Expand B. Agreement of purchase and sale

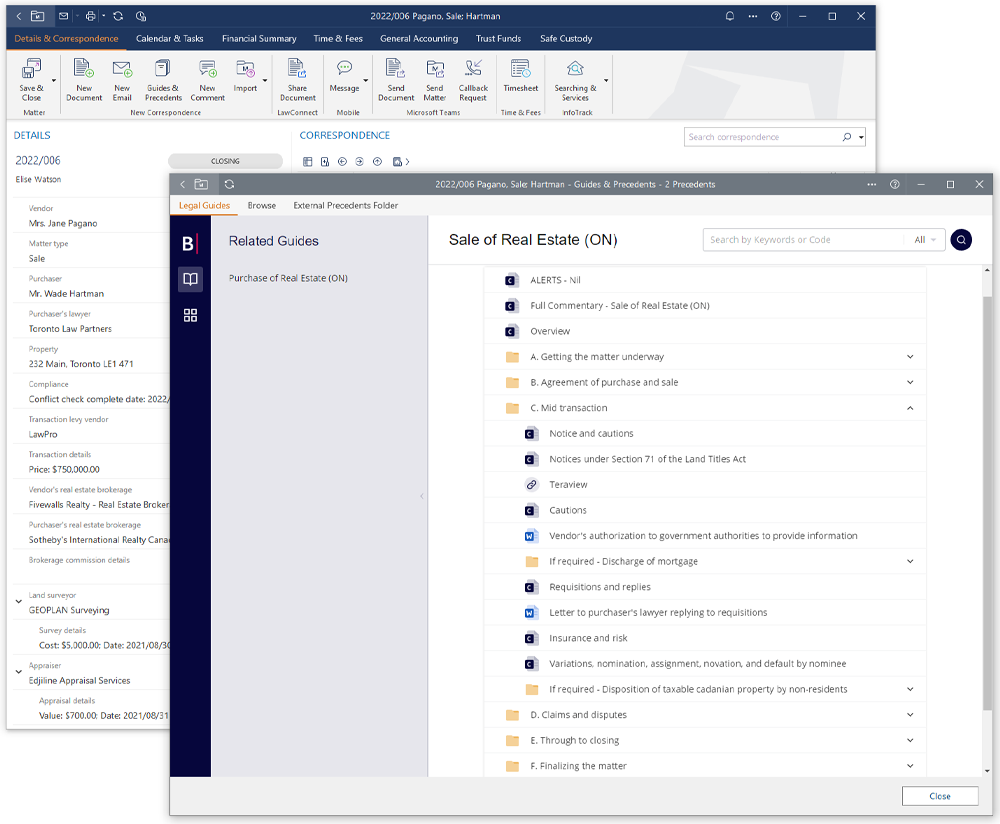(x=910, y=383)
